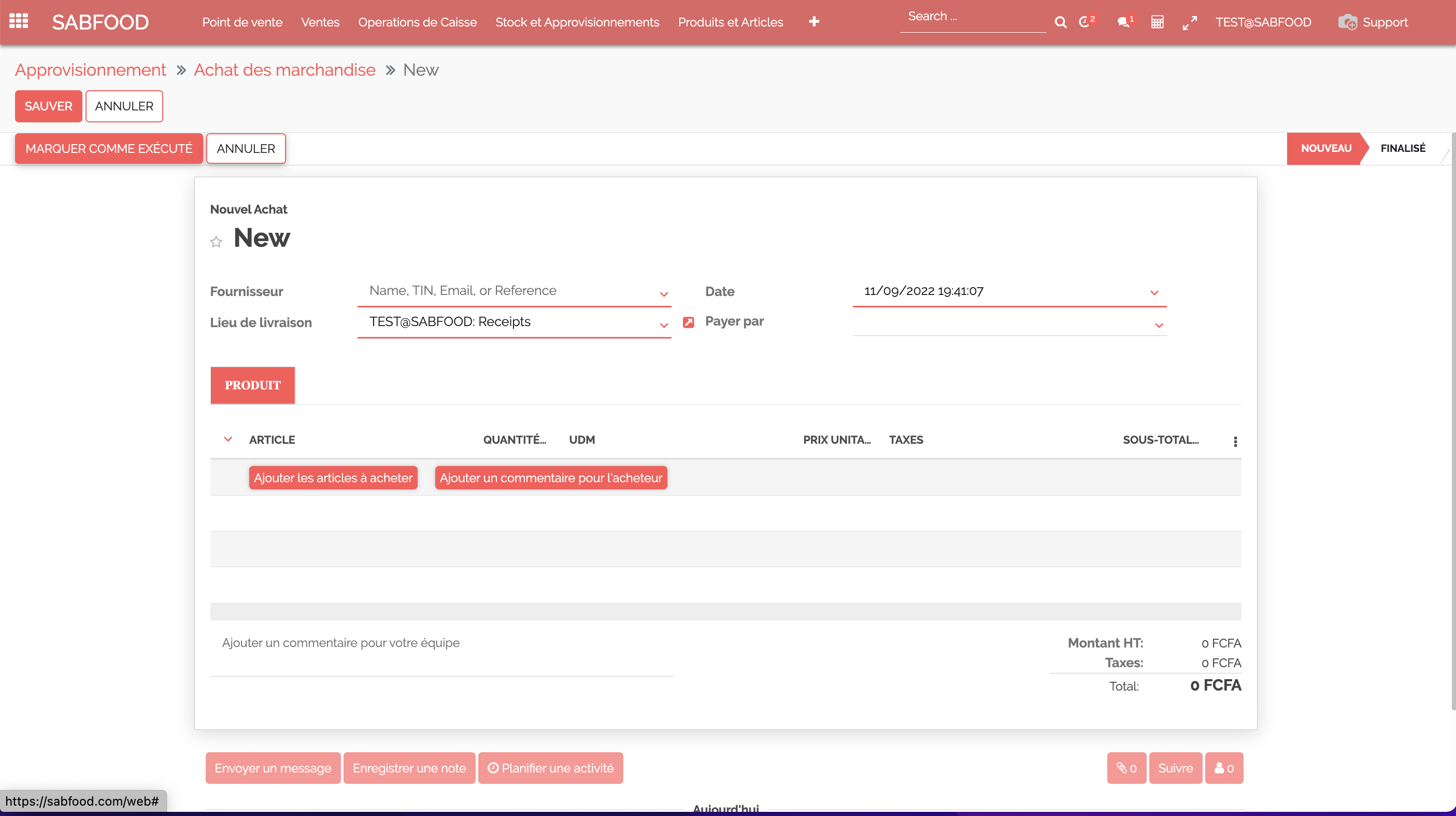The height and width of the screenshot is (816, 1456).
Task: Click the followers count button
Action: pyautogui.click(x=1224, y=768)
